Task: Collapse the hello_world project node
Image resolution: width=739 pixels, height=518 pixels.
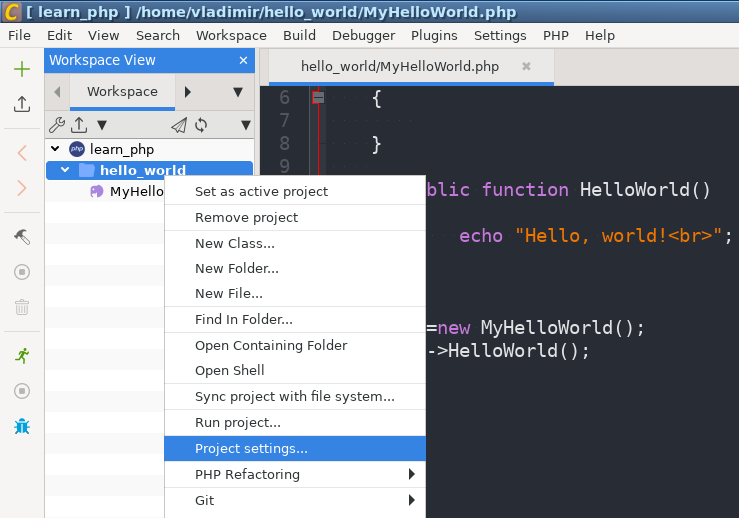Action: pyautogui.click(x=65, y=170)
